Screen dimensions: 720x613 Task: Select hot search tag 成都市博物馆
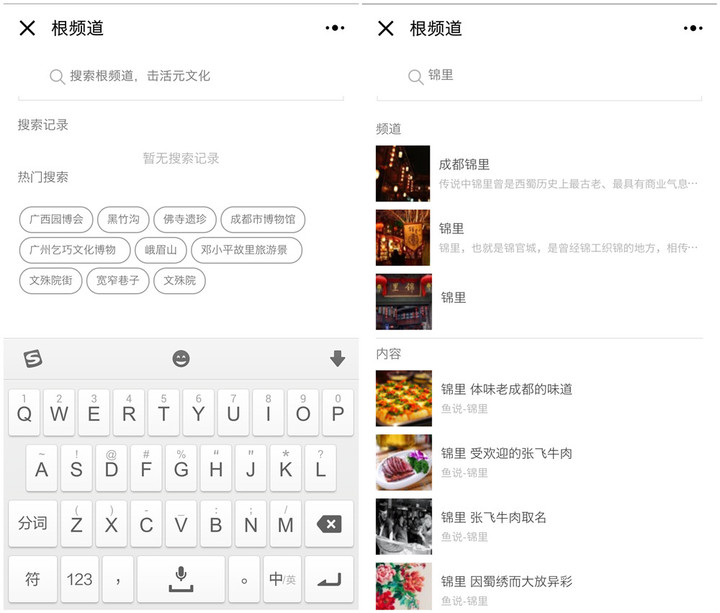click(x=263, y=219)
